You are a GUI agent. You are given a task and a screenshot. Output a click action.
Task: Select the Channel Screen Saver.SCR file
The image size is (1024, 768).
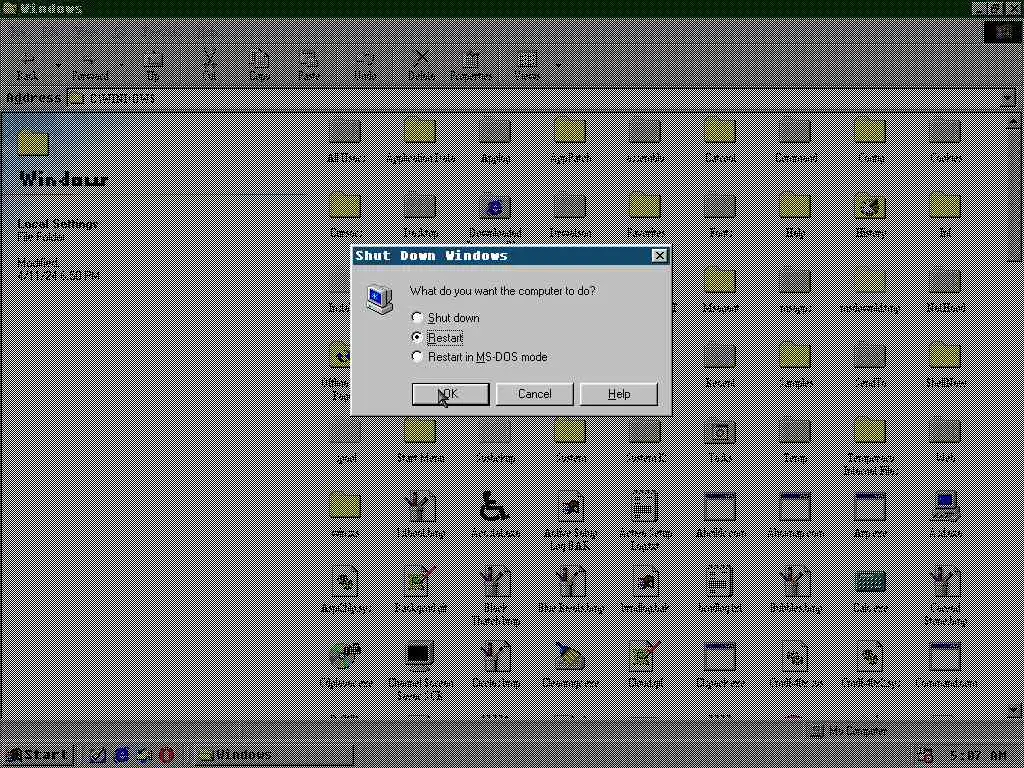click(x=421, y=671)
